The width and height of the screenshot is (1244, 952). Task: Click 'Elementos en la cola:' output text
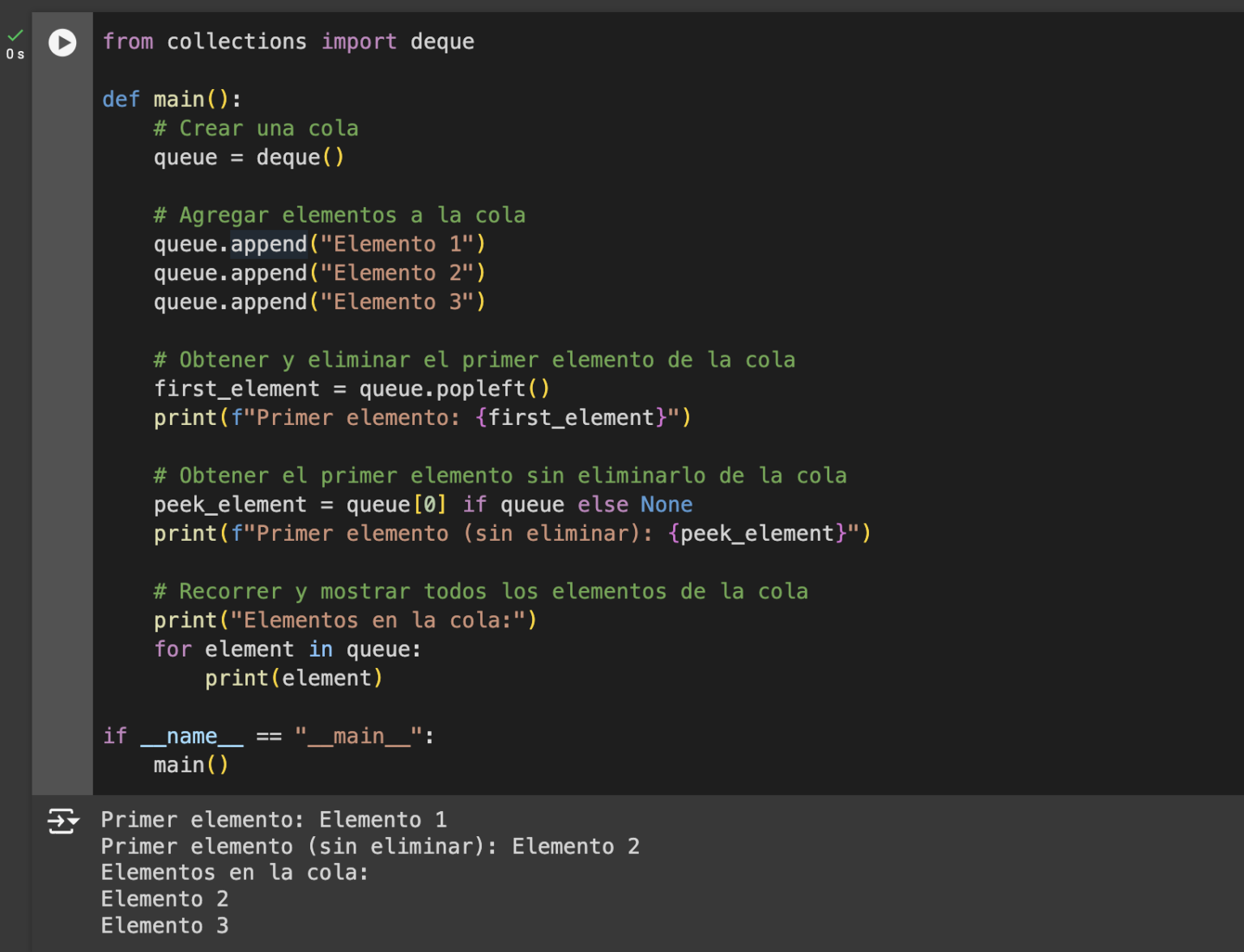(x=234, y=873)
